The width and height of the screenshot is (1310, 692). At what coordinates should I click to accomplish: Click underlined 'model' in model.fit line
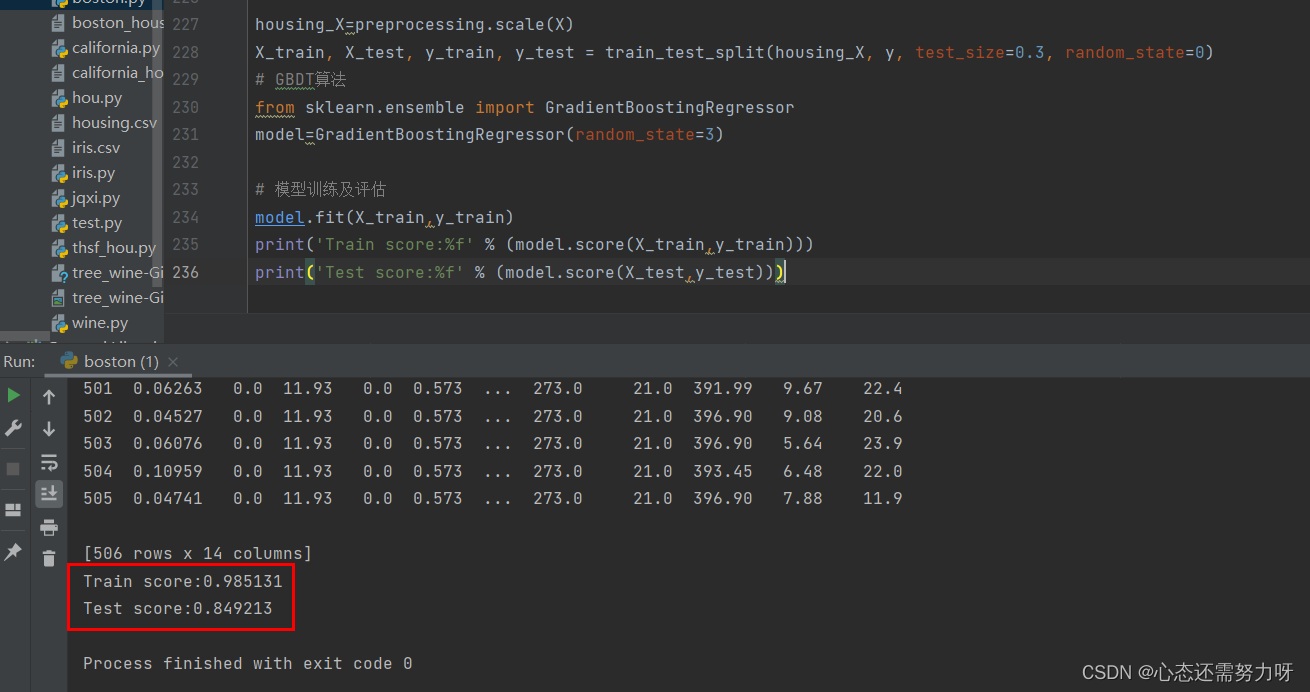[280, 217]
